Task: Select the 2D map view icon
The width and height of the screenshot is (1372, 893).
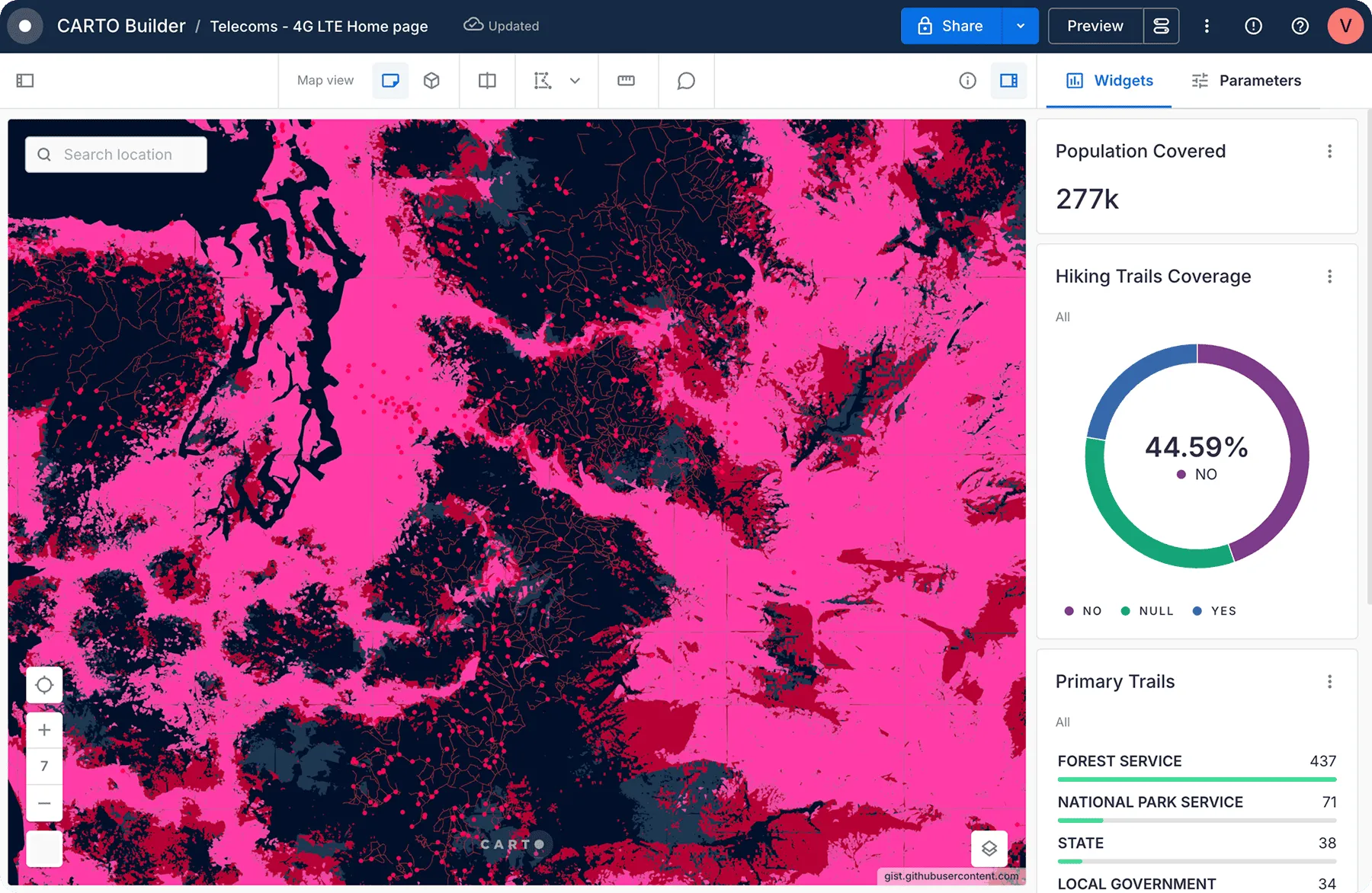Action: [x=390, y=80]
